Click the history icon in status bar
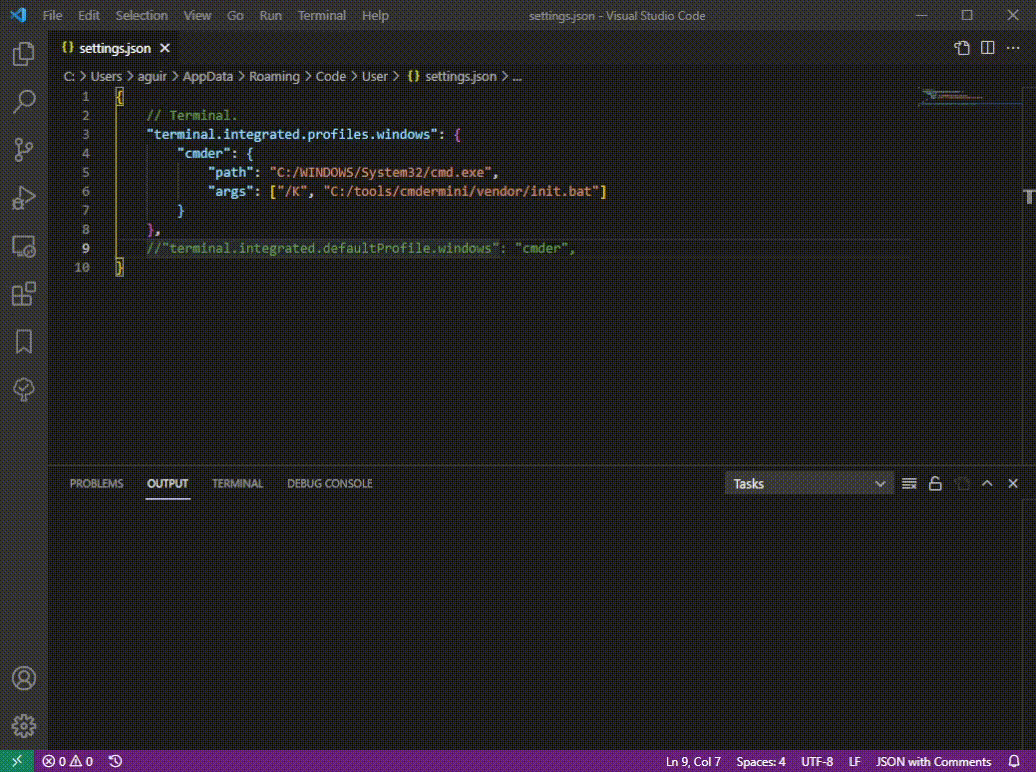Image resolution: width=1036 pixels, height=772 pixels. 115,761
